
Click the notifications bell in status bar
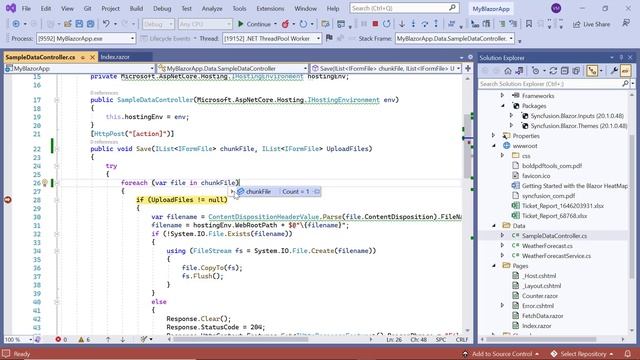[627, 354]
